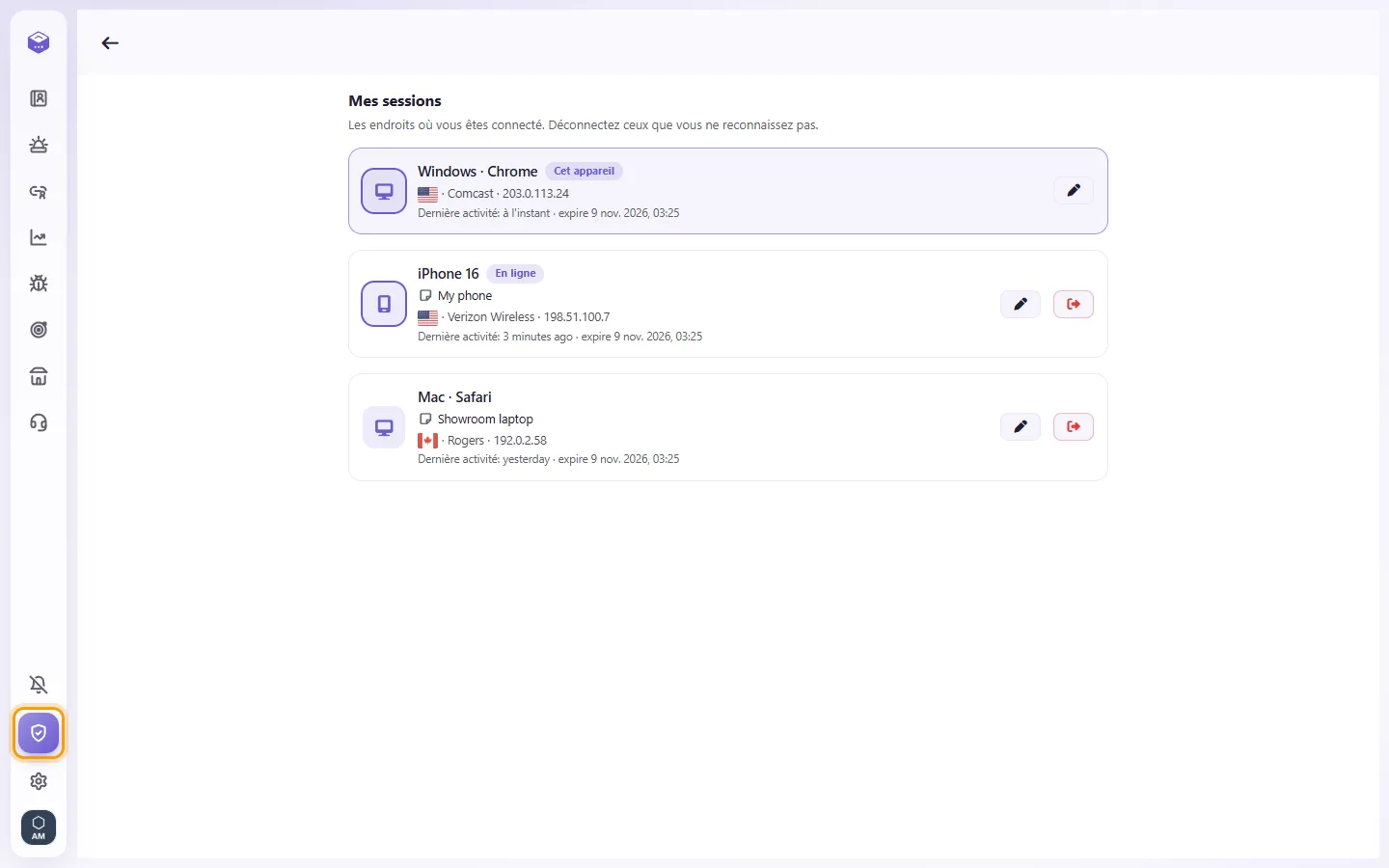Open the bug sidebar icon
Screen dimensions: 1389x868
39,284
